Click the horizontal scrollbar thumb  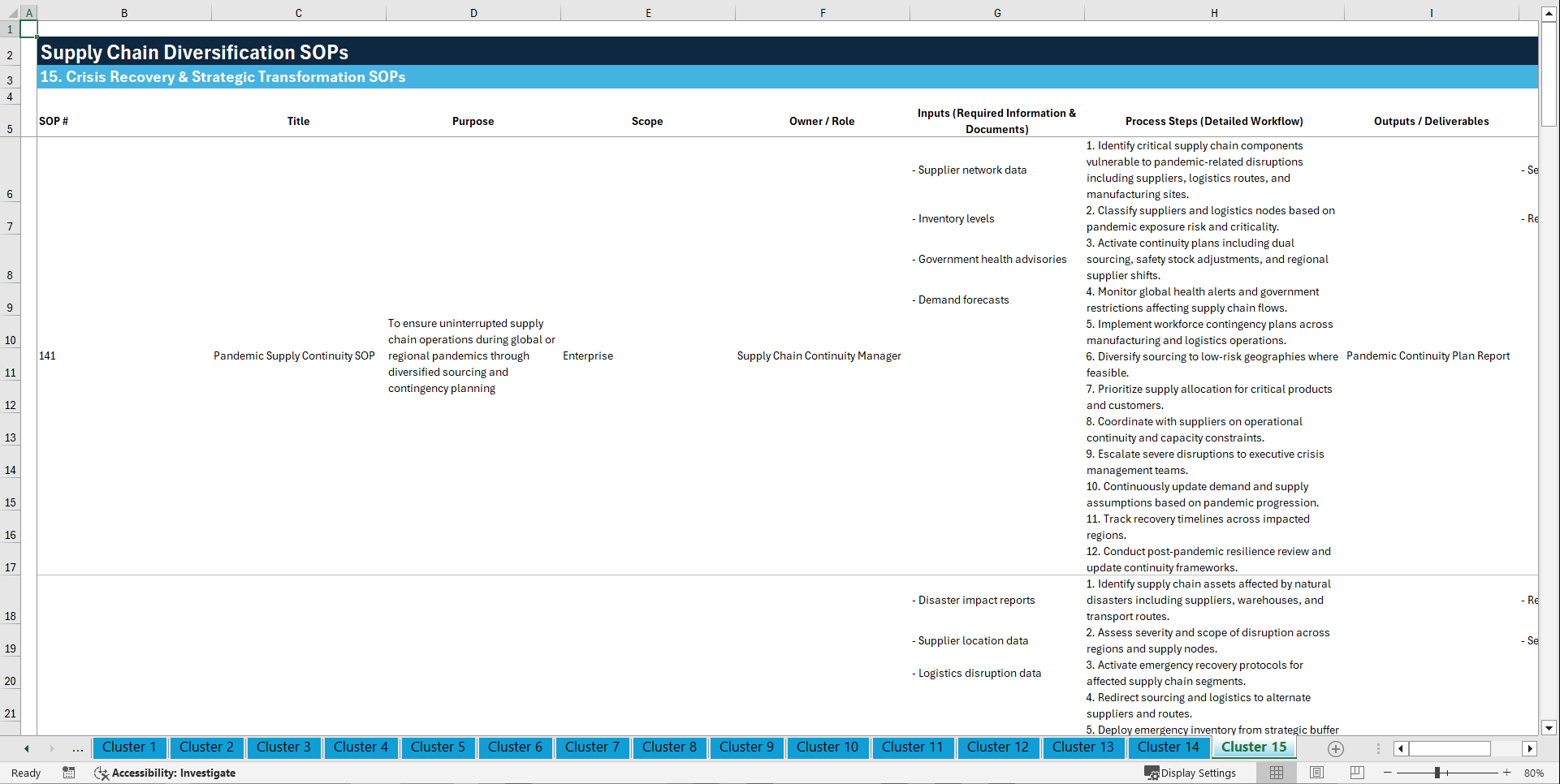click(x=1450, y=748)
